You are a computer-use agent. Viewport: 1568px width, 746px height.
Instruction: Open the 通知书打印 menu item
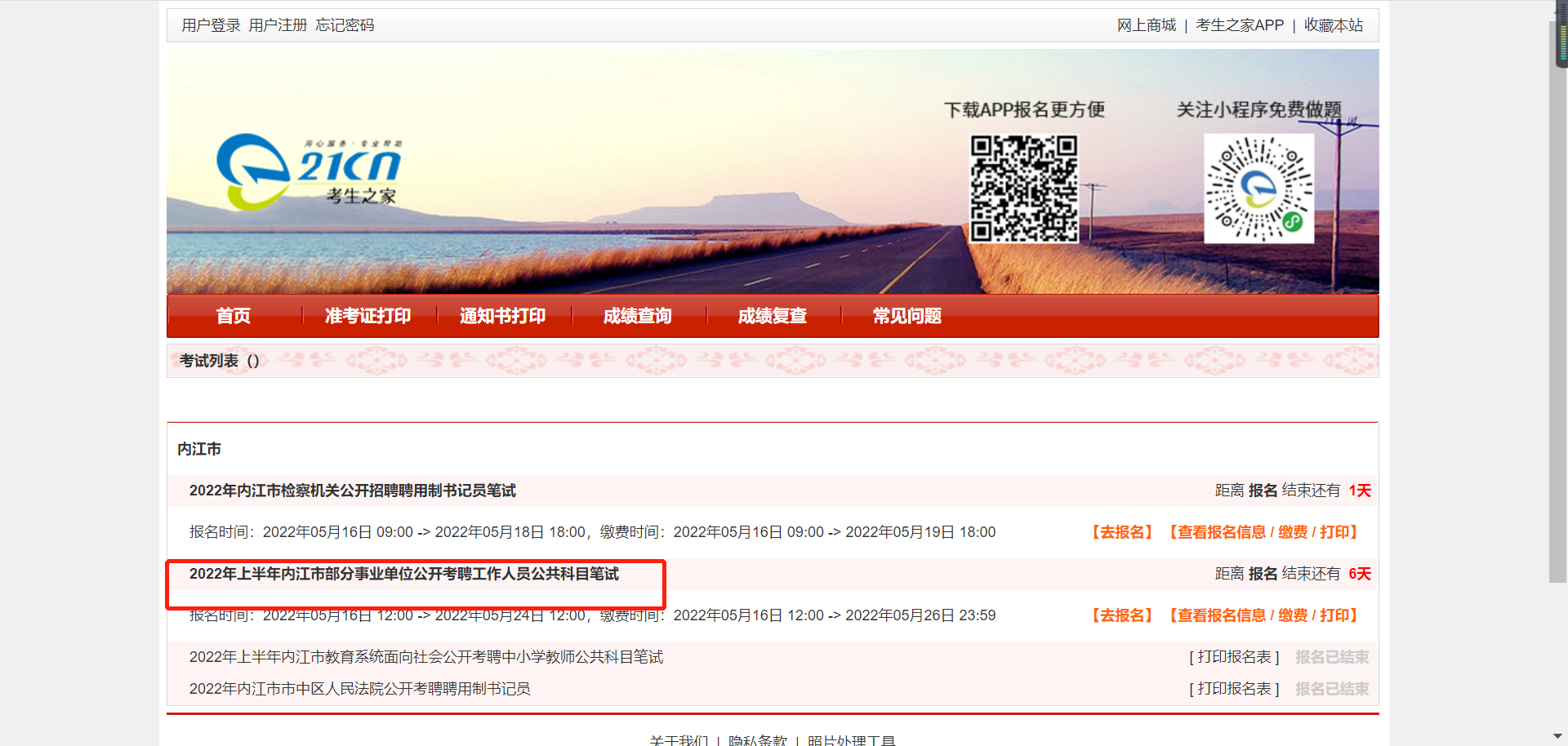[502, 316]
